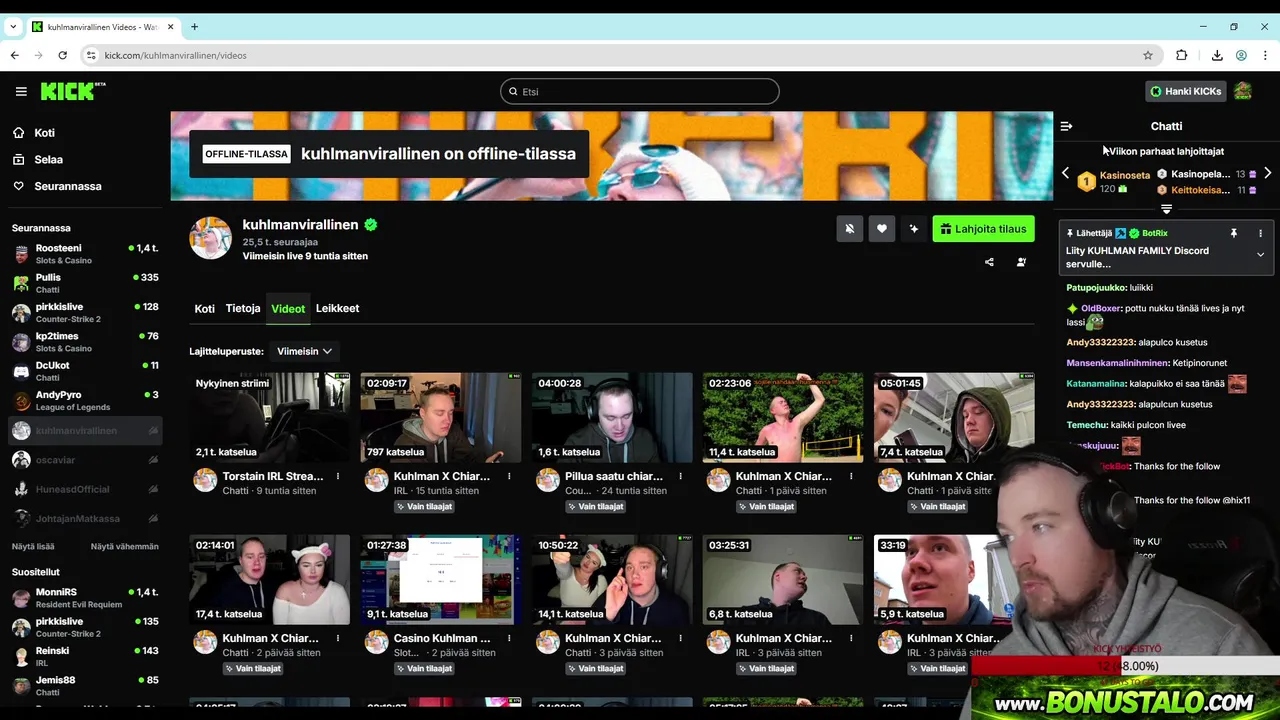Expand the pinned Discord message
Screen dimensions: 1280x720
click(1260, 255)
